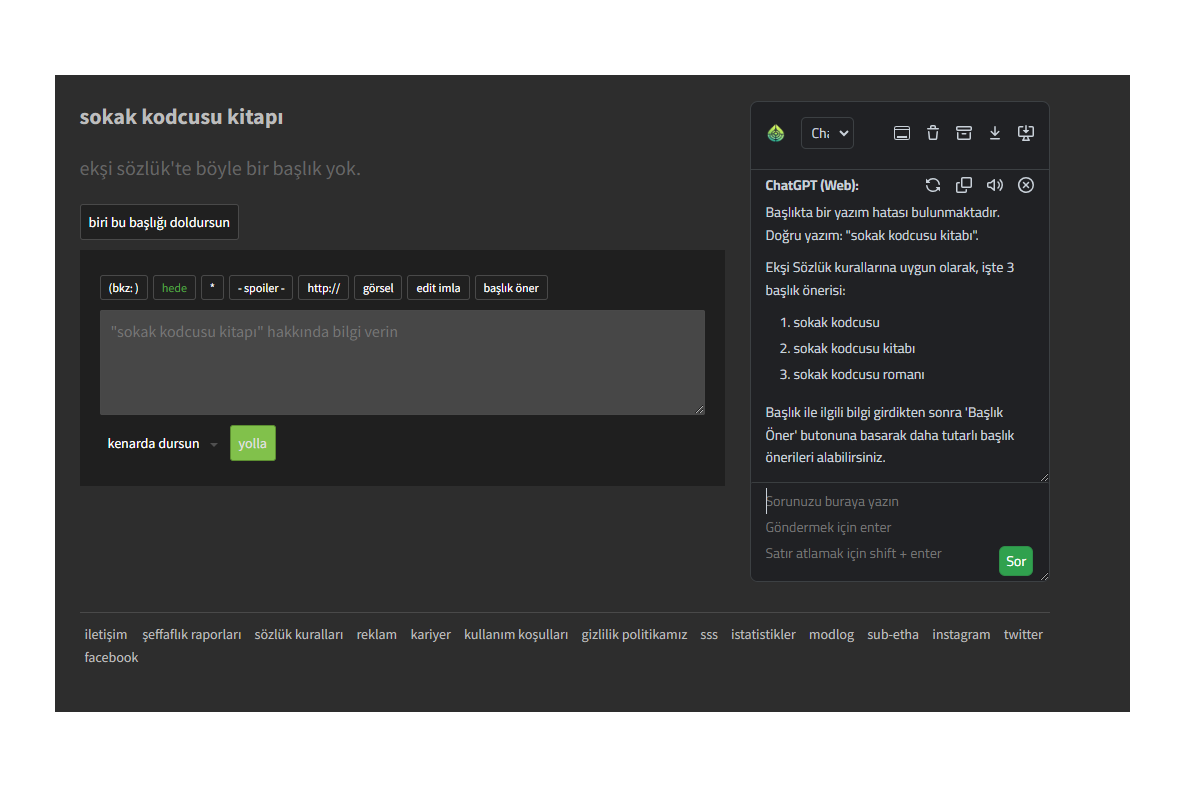The width and height of the screenshot is (1200, 800).
Task: Click the download arrow icon
Action: click(995, 133)
